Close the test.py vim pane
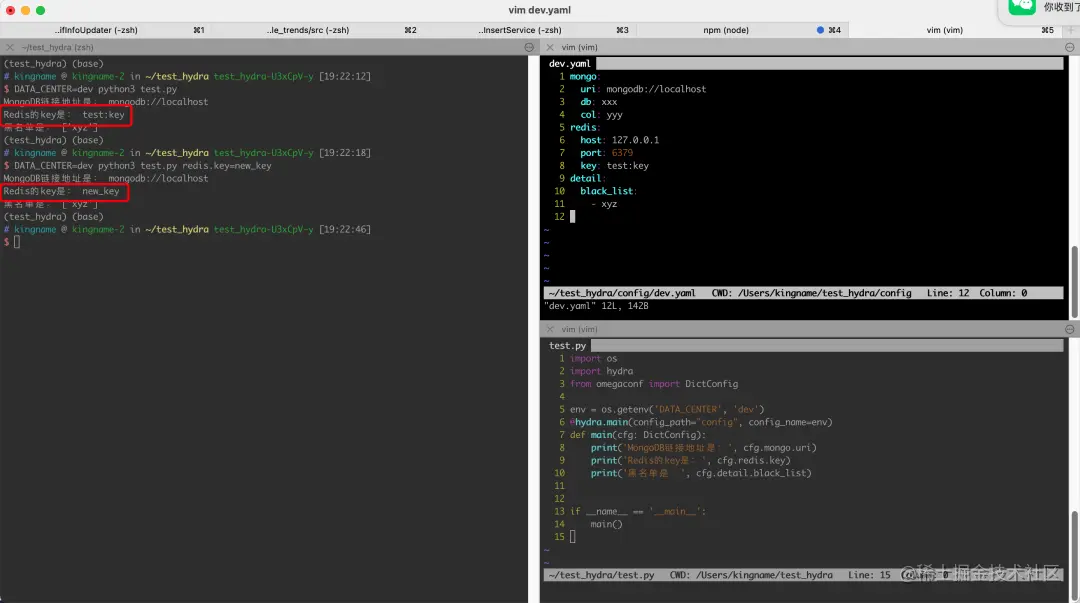The width and height of the screenshot is (1080, 603). [550, 329]
